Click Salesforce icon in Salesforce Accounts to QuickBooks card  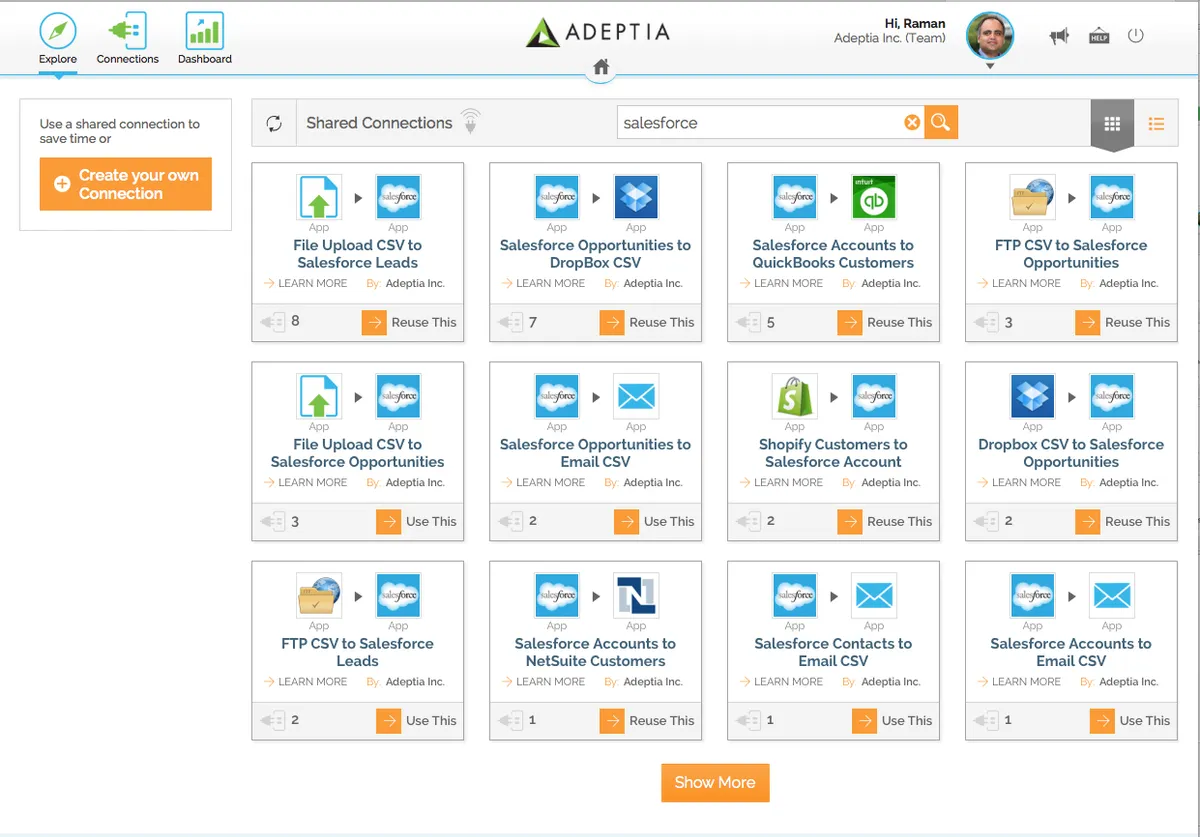[795, 197]
